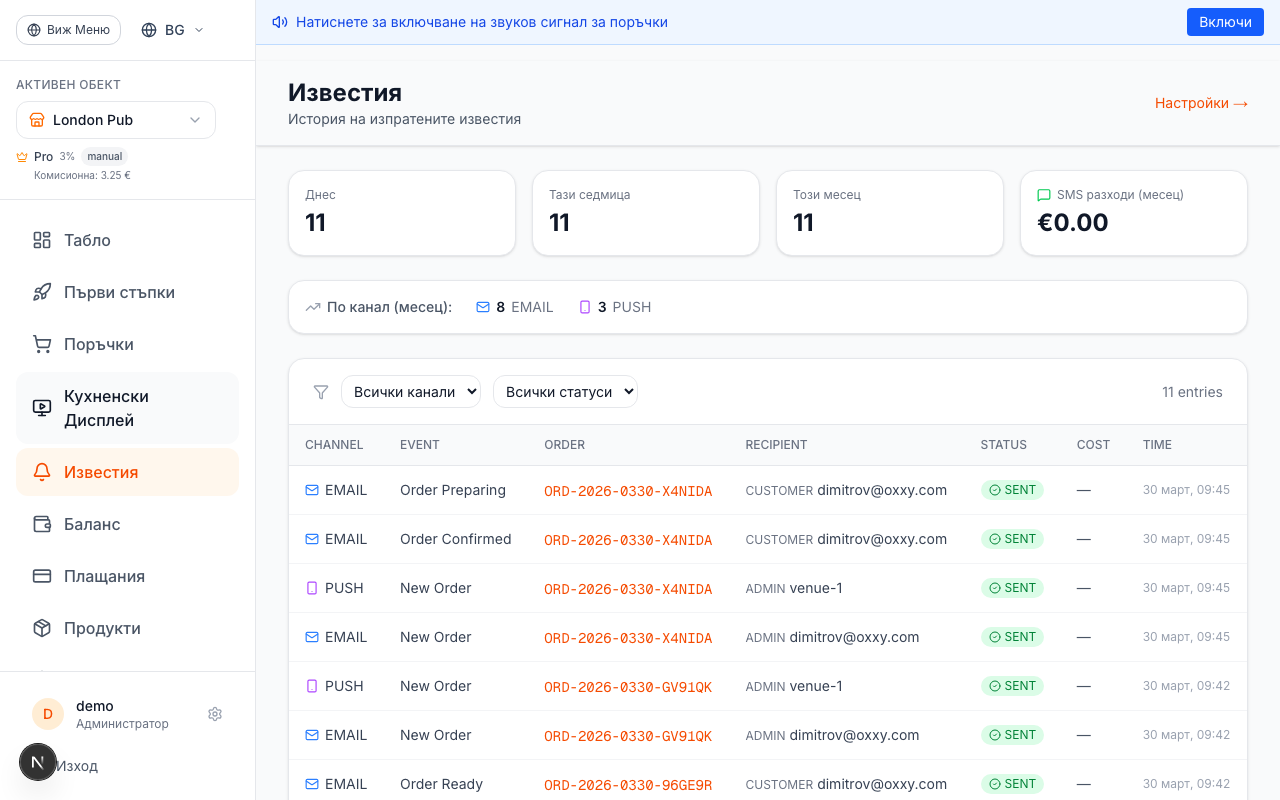Screen dimensions: 1280x800
Task: Open Плащания in the sidebar
Action: click(104, 576)
